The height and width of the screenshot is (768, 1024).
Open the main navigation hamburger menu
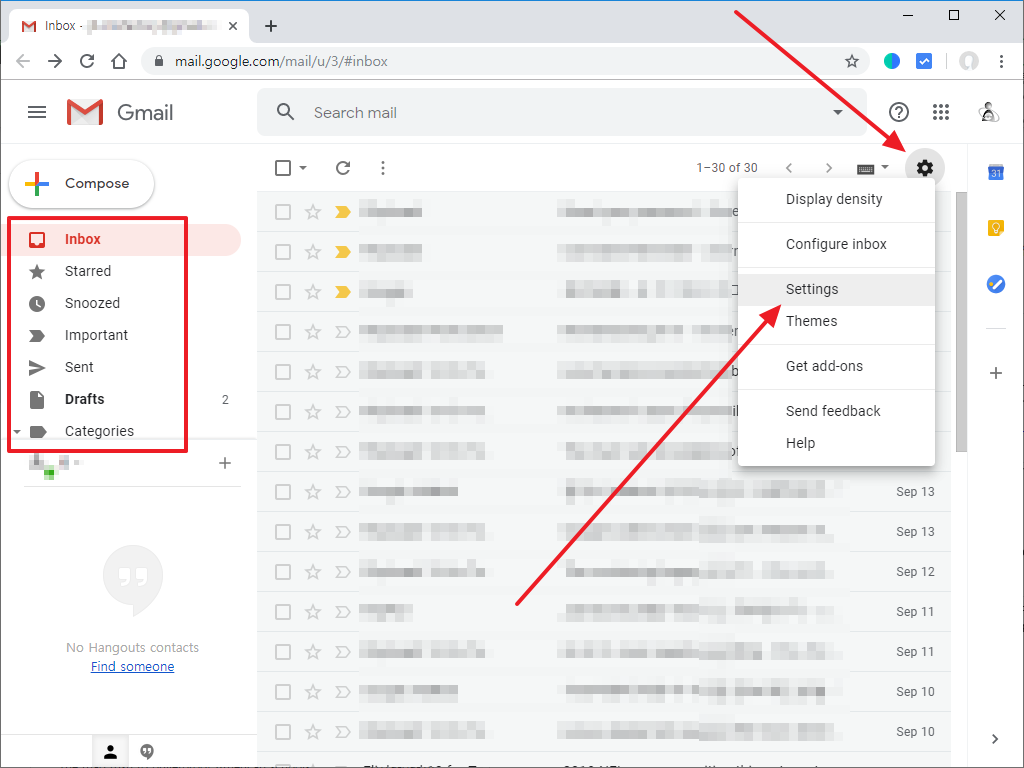point(37,112)
